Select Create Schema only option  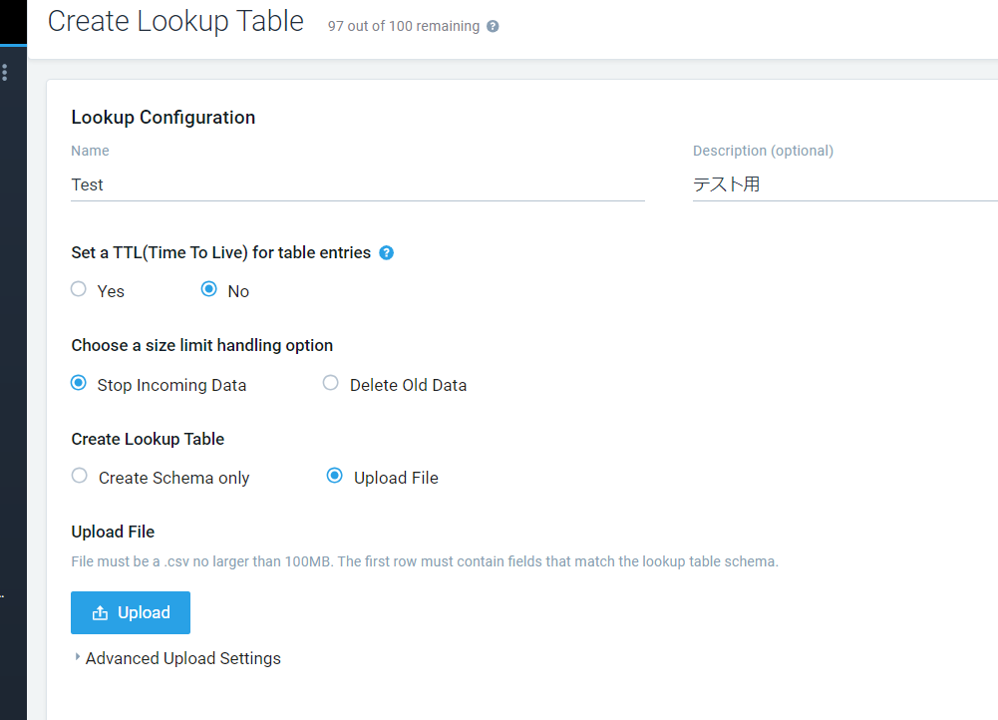pos(79,475)
